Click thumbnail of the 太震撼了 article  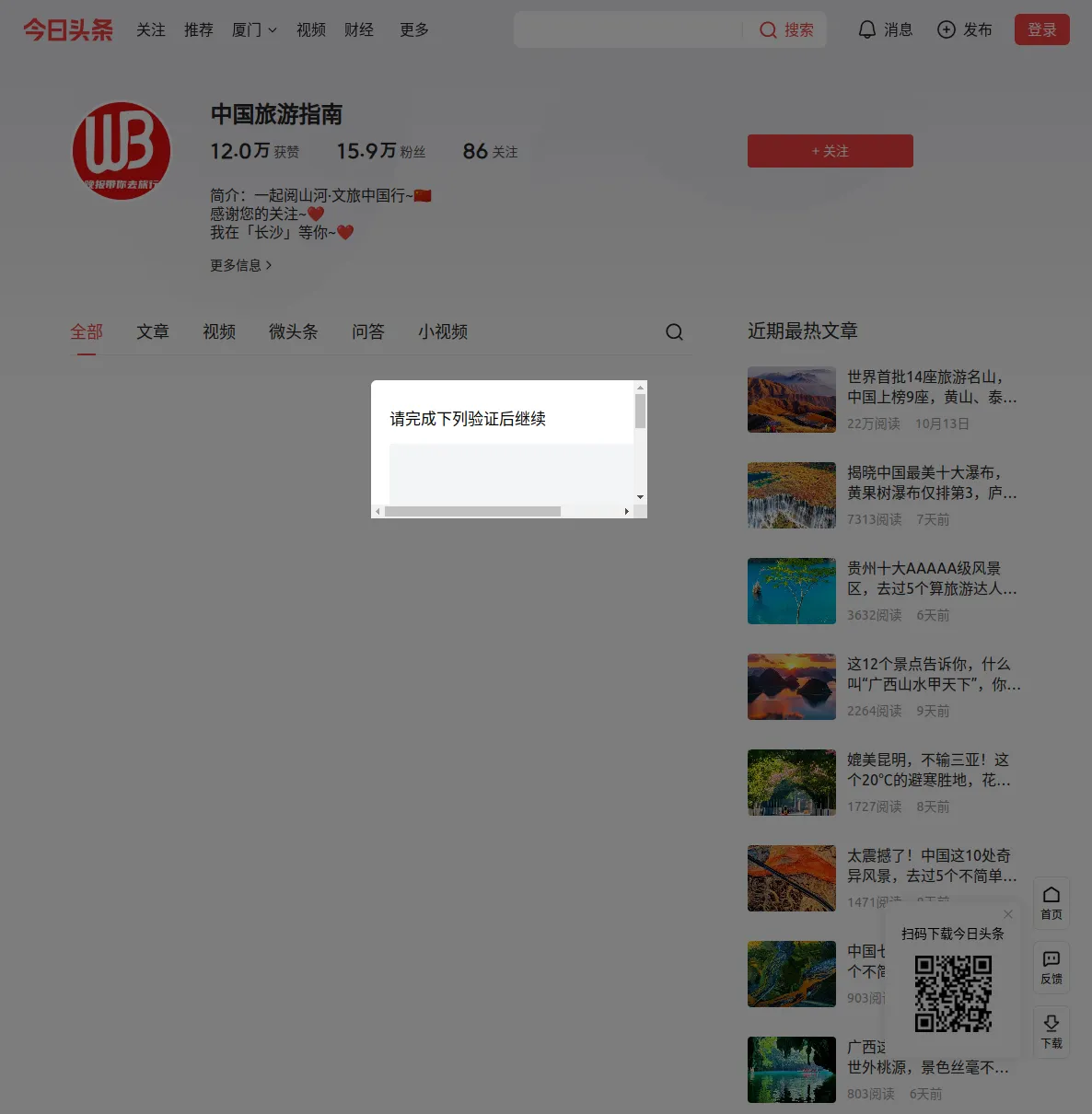(792, 878)
